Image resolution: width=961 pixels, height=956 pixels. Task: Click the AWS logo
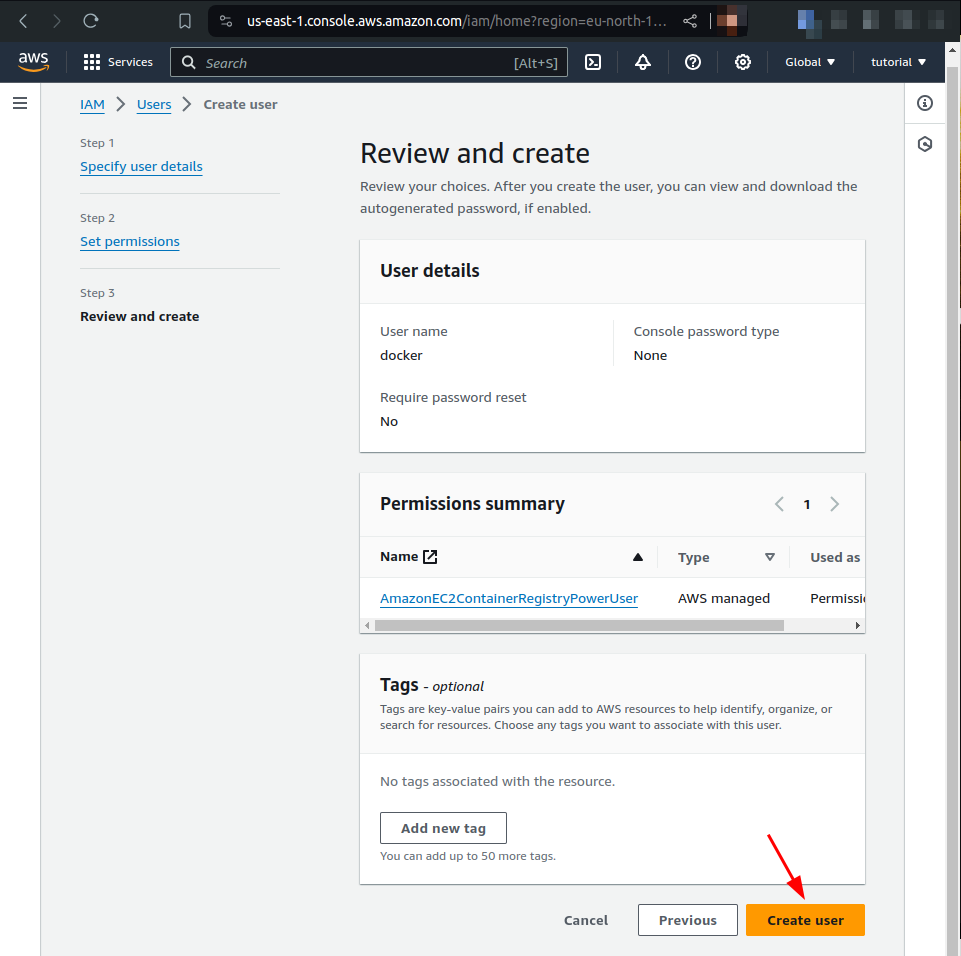[33, 62]
